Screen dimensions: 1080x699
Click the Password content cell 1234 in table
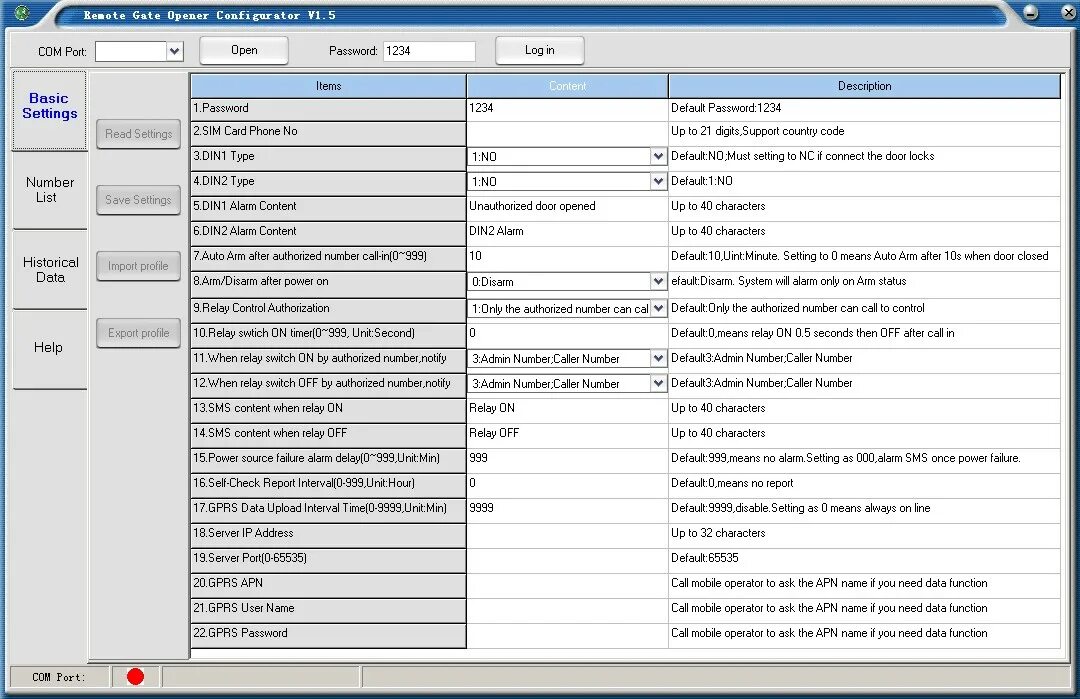(567, 109)
